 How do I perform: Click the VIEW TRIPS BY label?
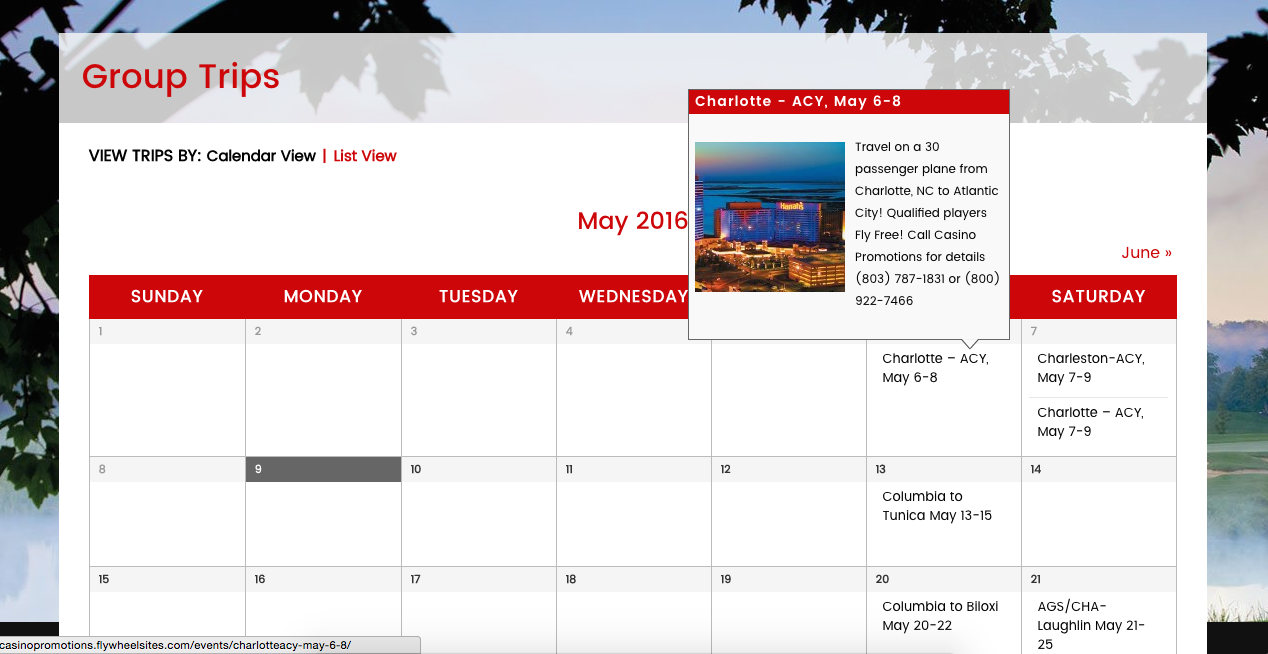[145, 156]
